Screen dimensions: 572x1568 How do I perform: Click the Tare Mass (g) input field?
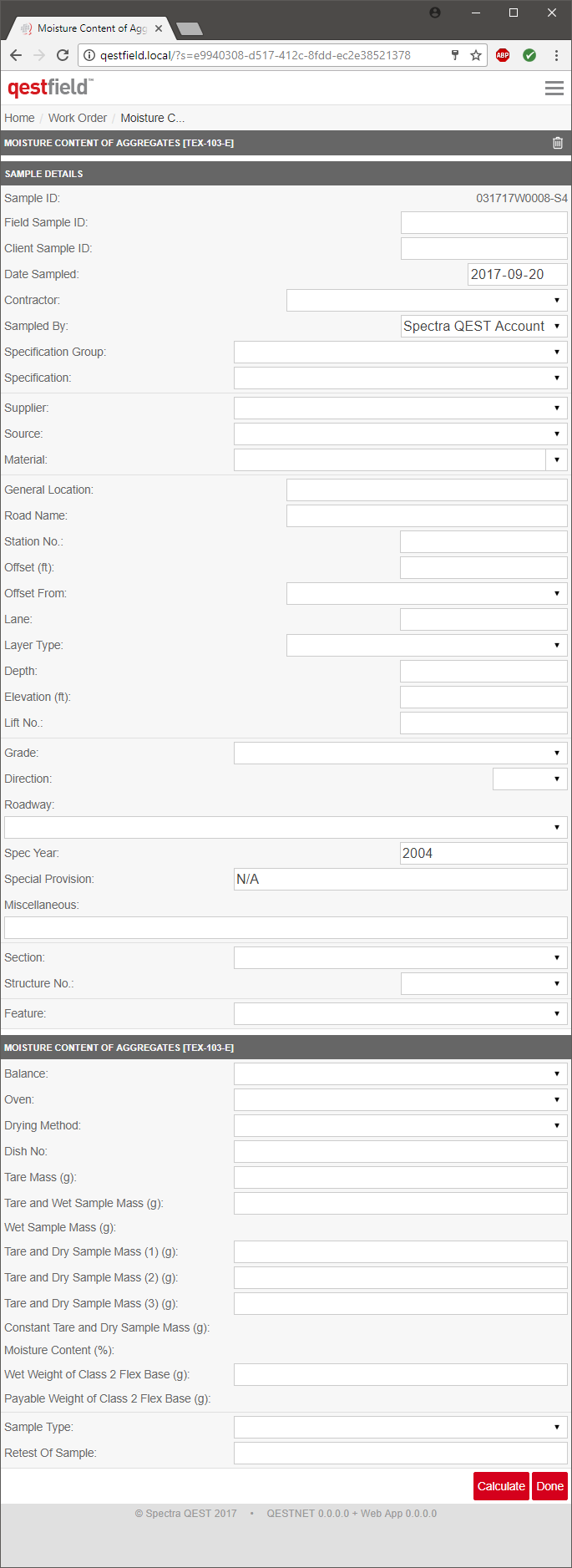pyautogui.click(x=400, y=1178)
